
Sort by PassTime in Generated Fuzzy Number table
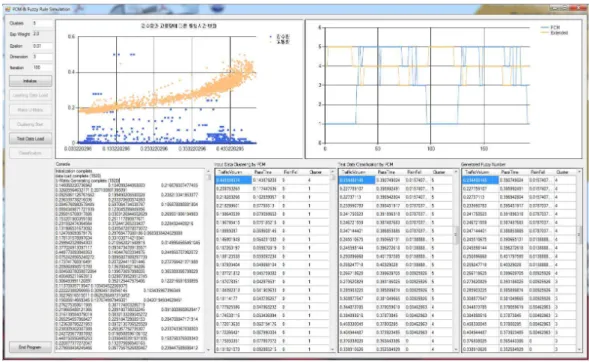513,172
